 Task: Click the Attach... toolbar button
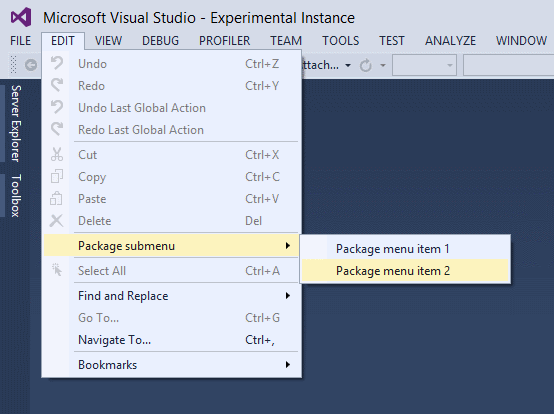point(320,65)
